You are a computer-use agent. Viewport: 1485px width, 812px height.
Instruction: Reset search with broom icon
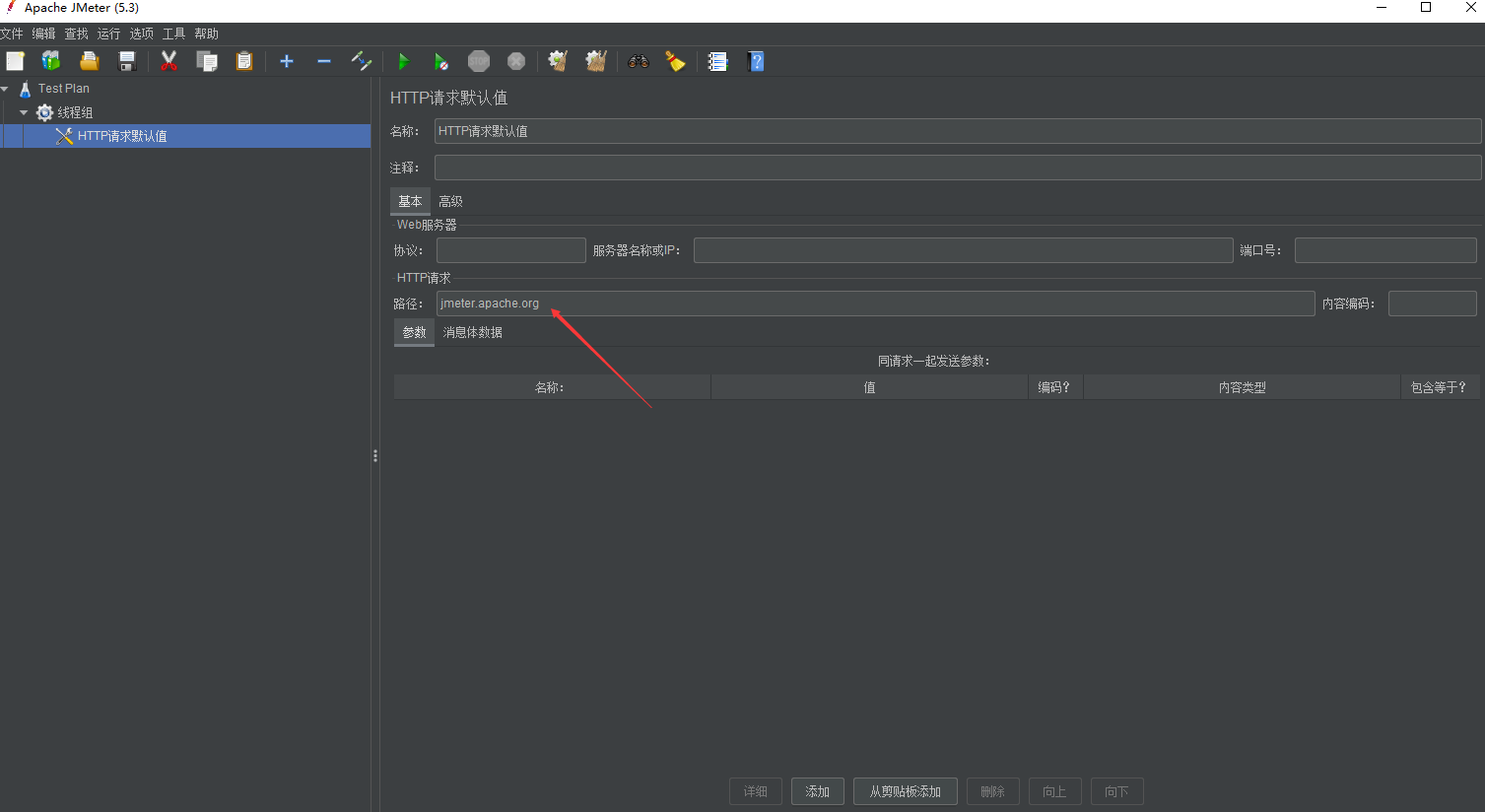pos(676,61)
